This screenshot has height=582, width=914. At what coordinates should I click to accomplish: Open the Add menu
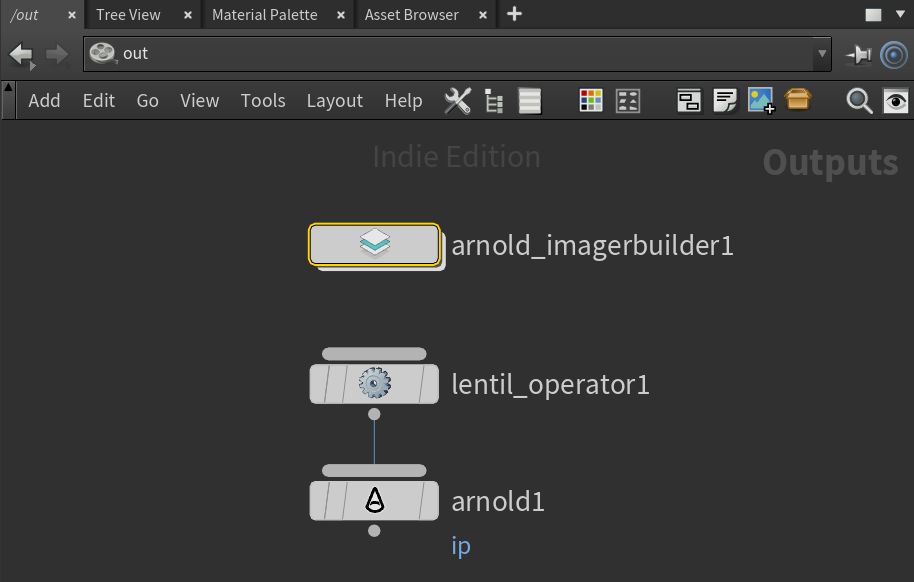pos(44,101)
